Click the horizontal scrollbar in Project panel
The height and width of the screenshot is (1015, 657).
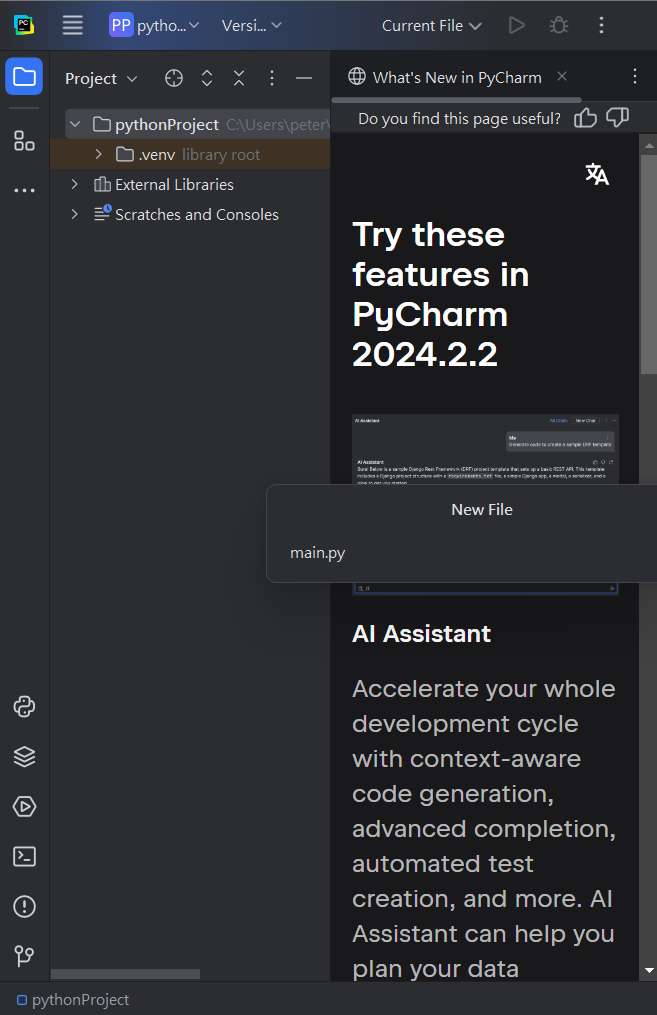[126, 974]
